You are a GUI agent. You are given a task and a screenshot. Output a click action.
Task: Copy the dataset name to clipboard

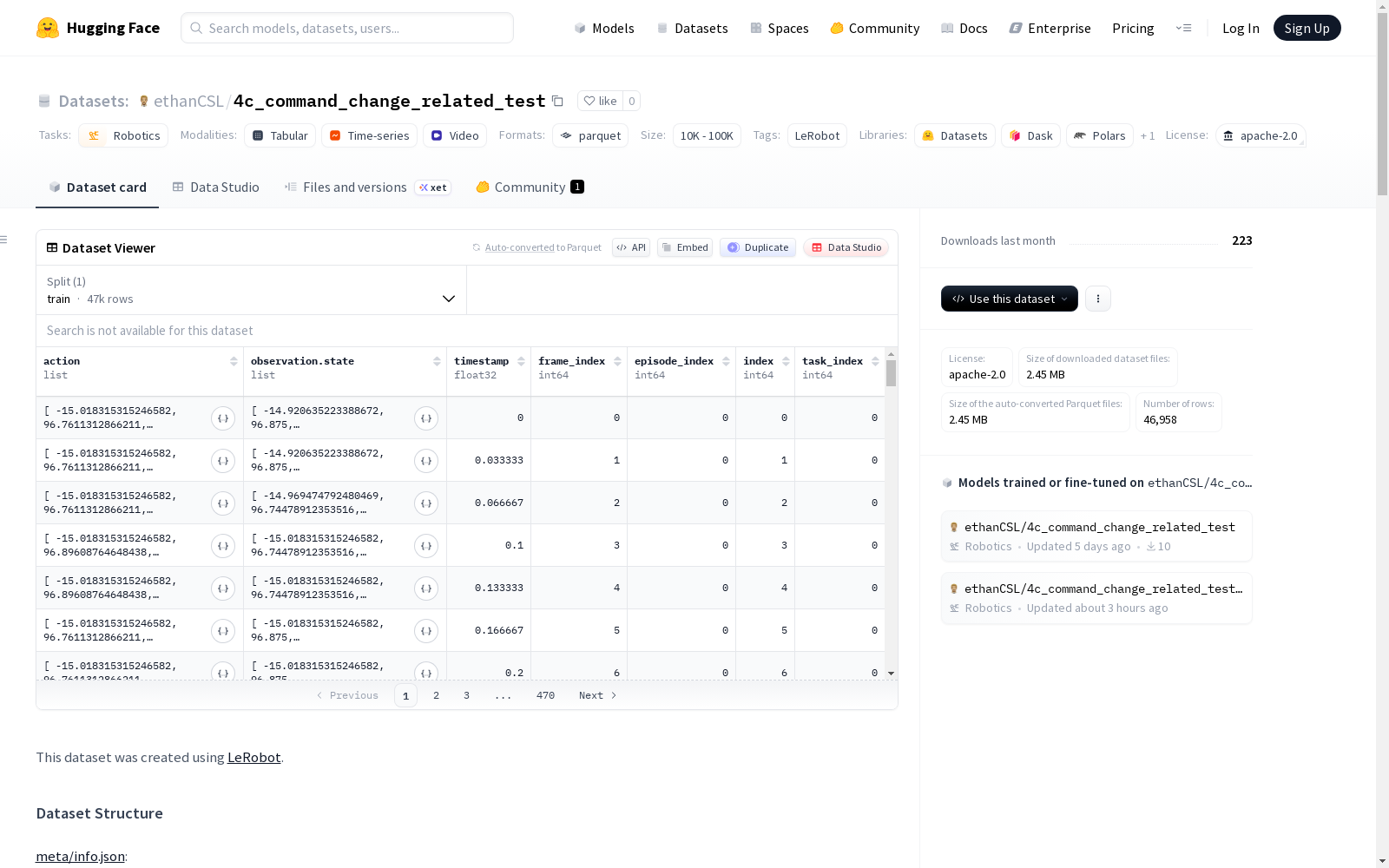click(x=557, y=102)
